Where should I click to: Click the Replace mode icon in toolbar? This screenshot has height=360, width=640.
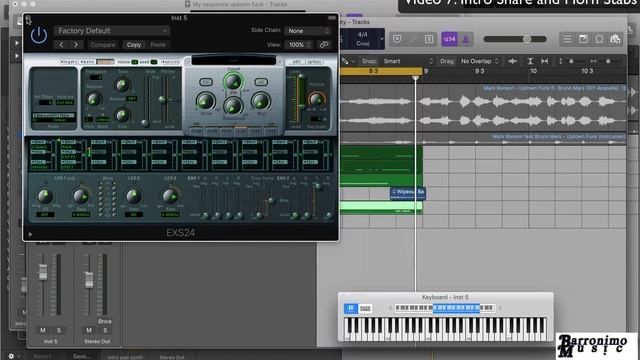pyautogui.click(x=397, y=39)
